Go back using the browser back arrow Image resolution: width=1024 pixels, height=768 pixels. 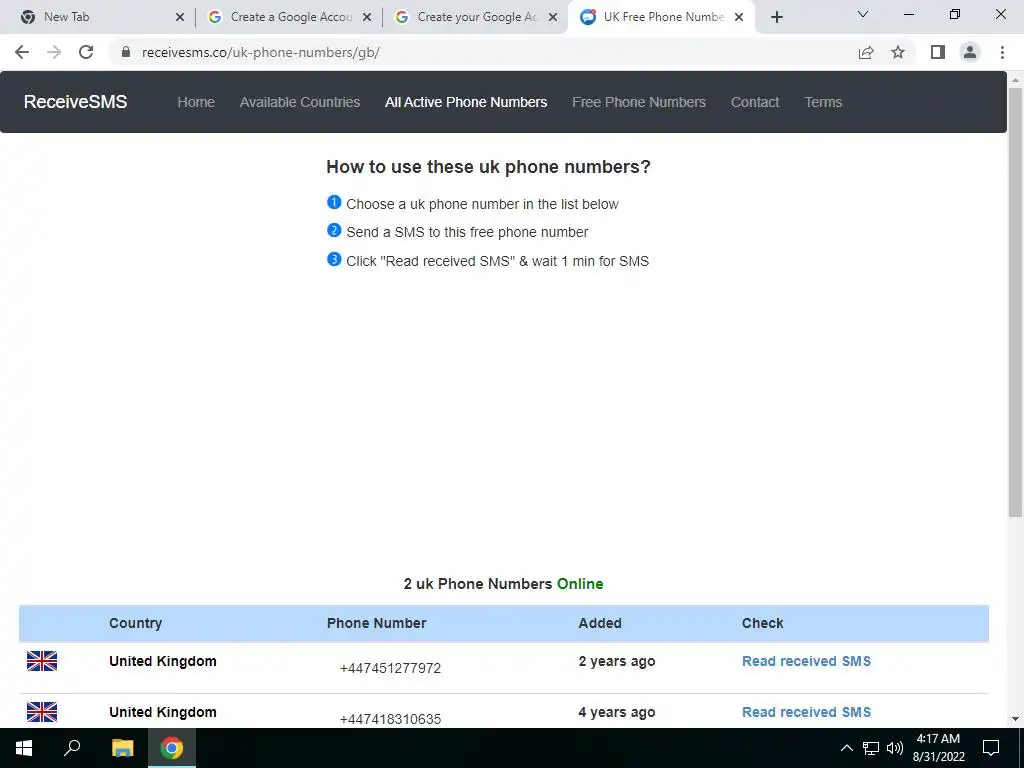tap(22, 52)
